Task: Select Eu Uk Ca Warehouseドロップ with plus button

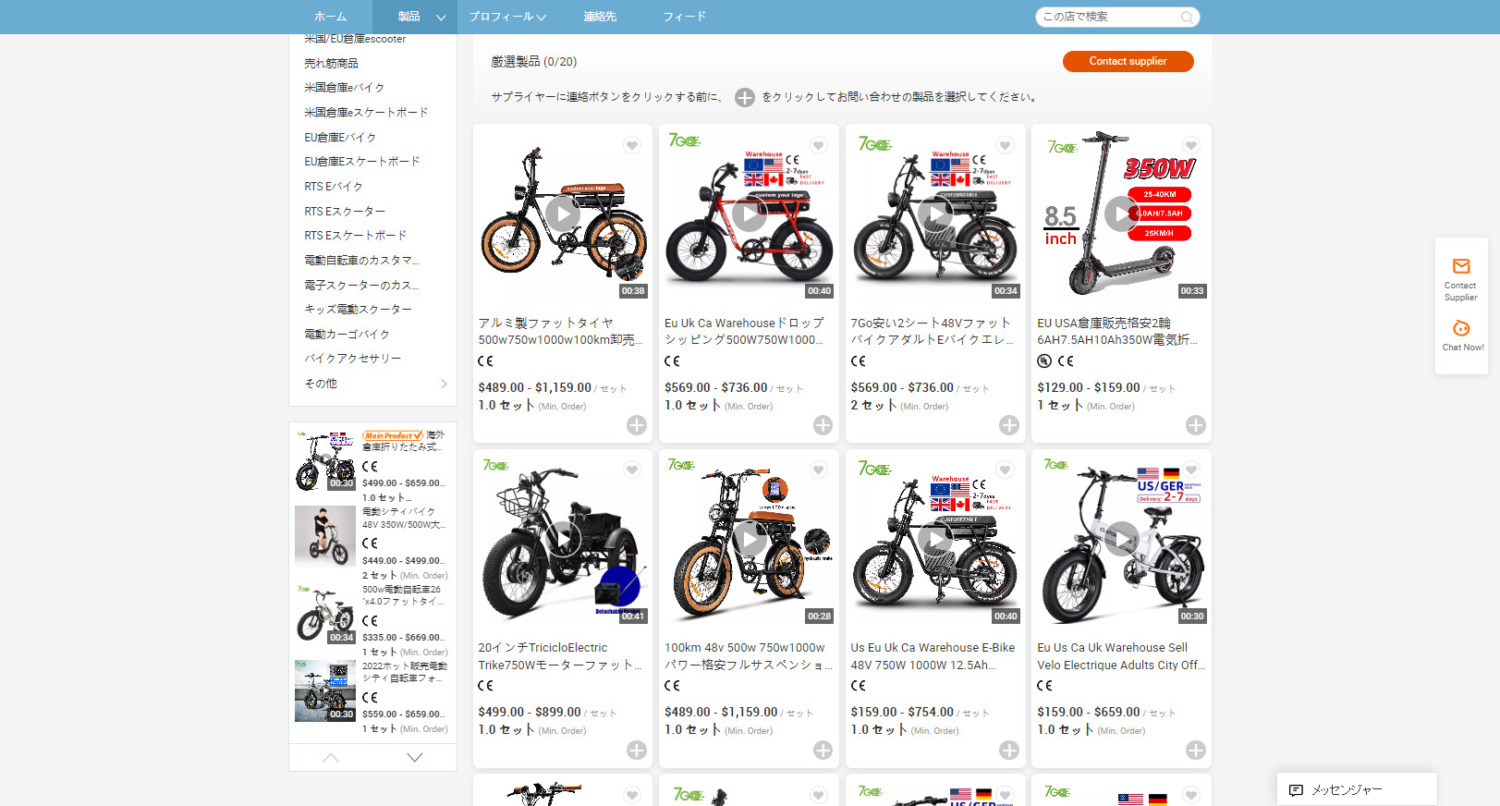Action: click(x=823, y=425)
